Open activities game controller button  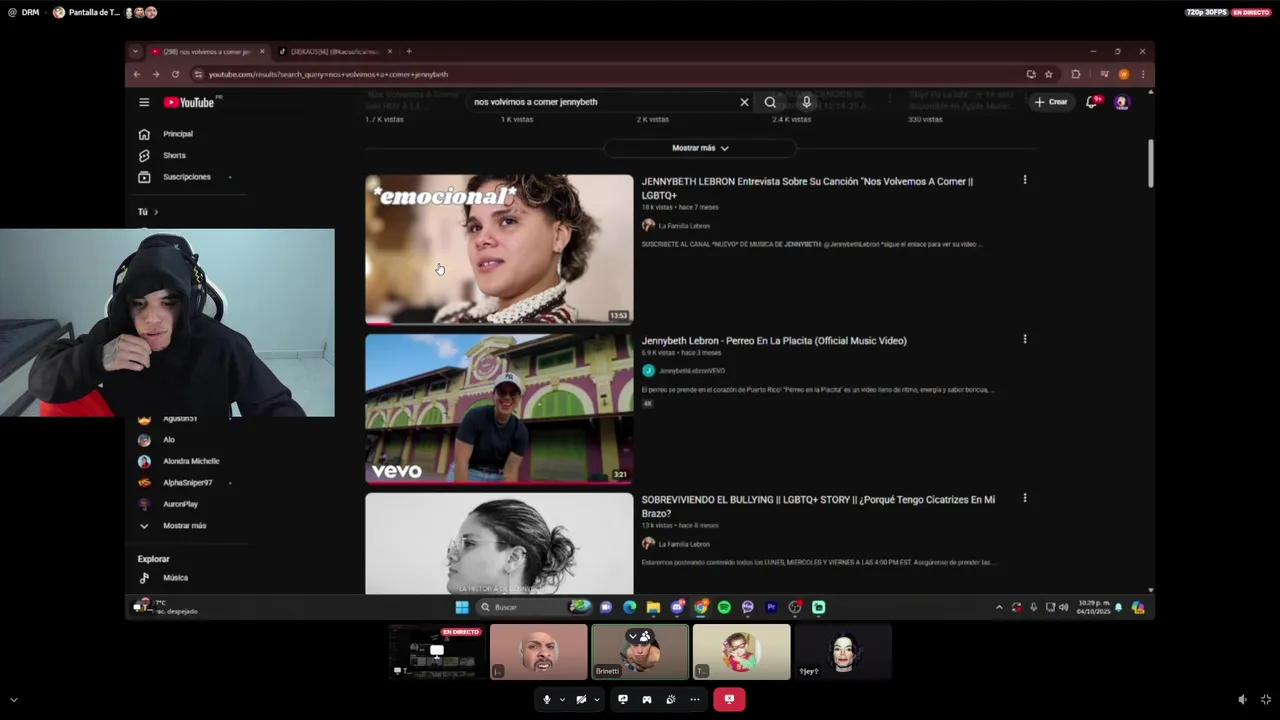pyautogui.click(x=647, y=700)
